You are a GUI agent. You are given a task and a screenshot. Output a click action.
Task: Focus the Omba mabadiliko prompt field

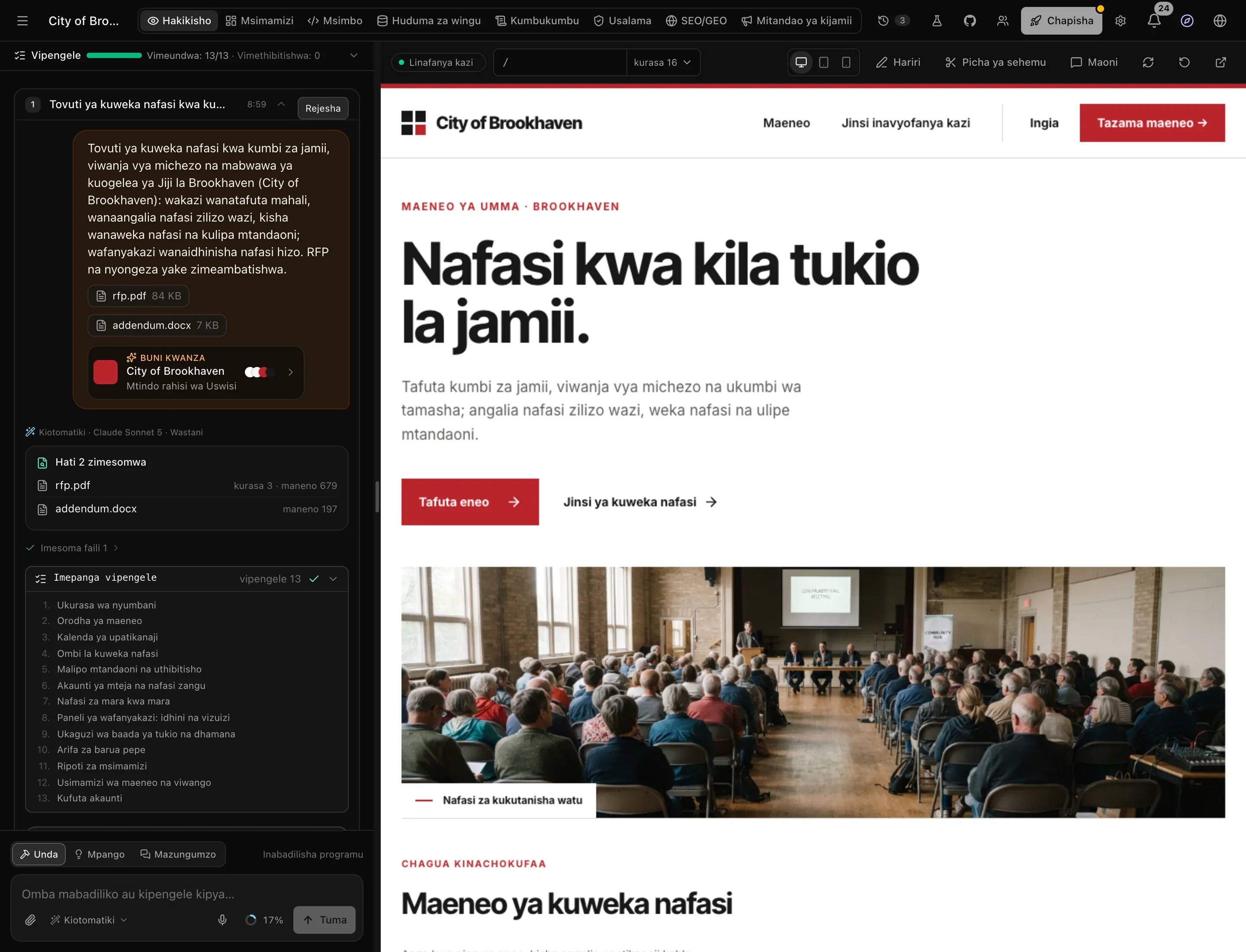point(186,894)
